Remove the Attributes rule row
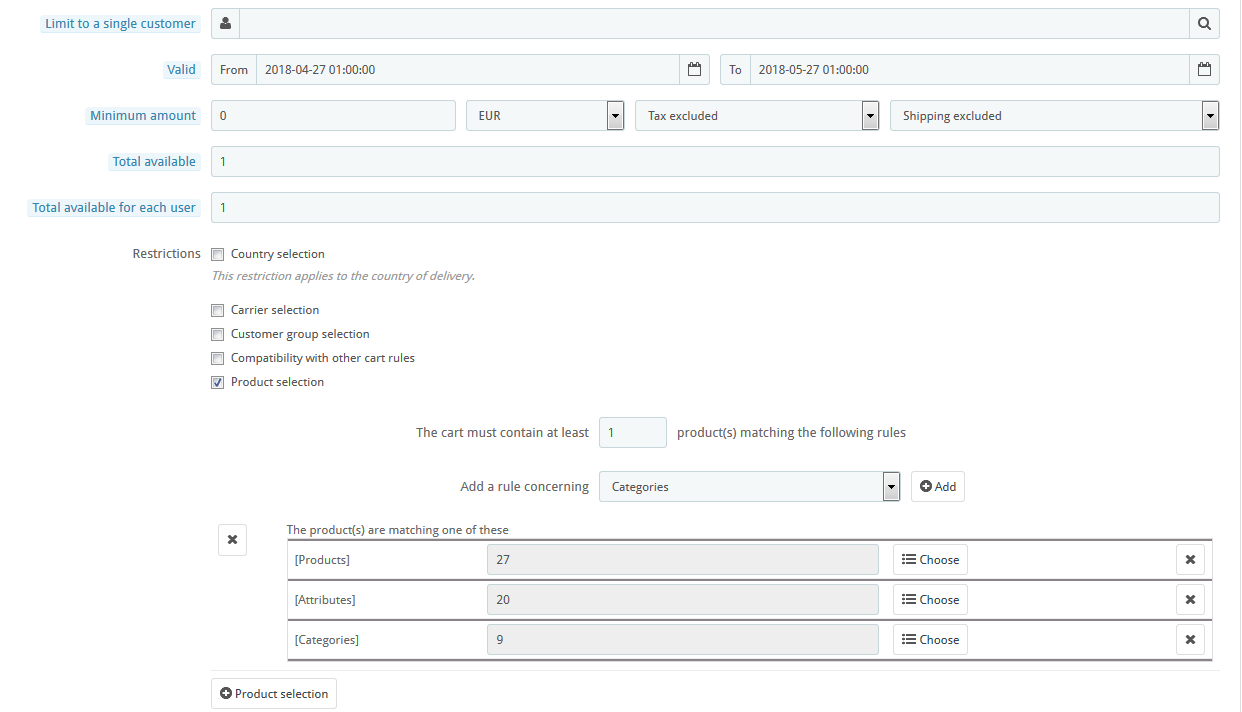Viewport: 1242px width, 712px height. tap(1190, 600)
